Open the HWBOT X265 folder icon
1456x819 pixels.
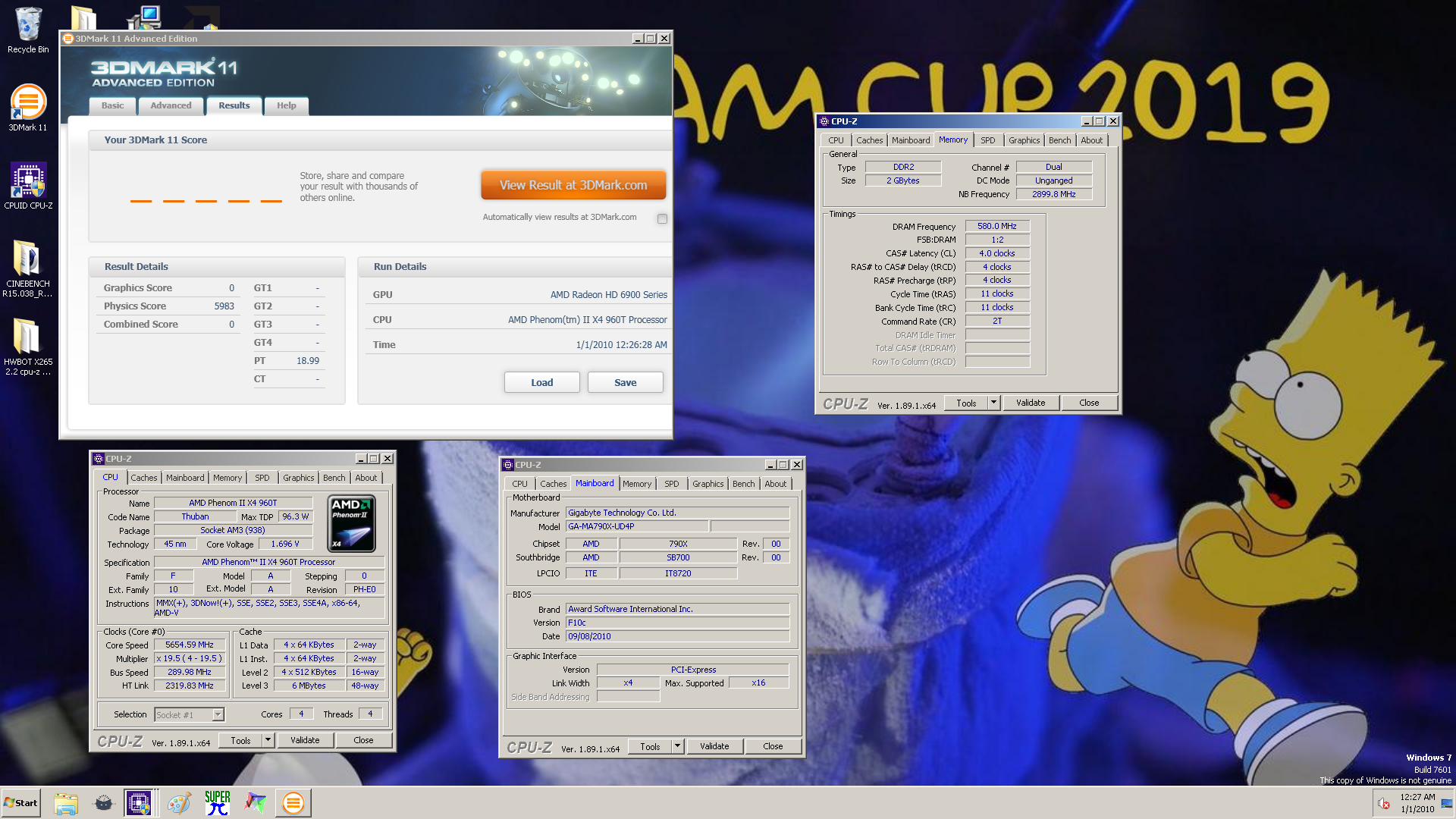coord(28,347)
